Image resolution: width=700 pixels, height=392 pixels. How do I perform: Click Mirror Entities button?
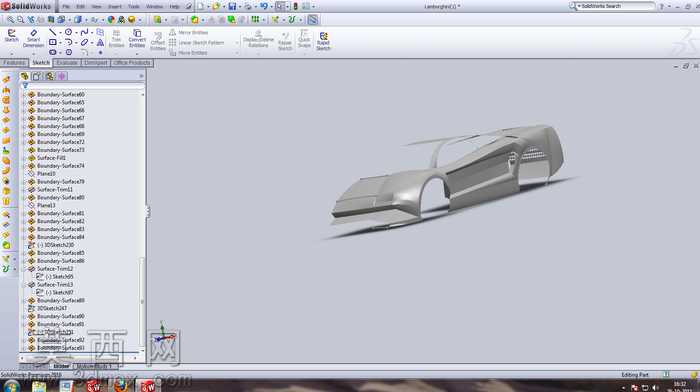(x=189, y=33)
